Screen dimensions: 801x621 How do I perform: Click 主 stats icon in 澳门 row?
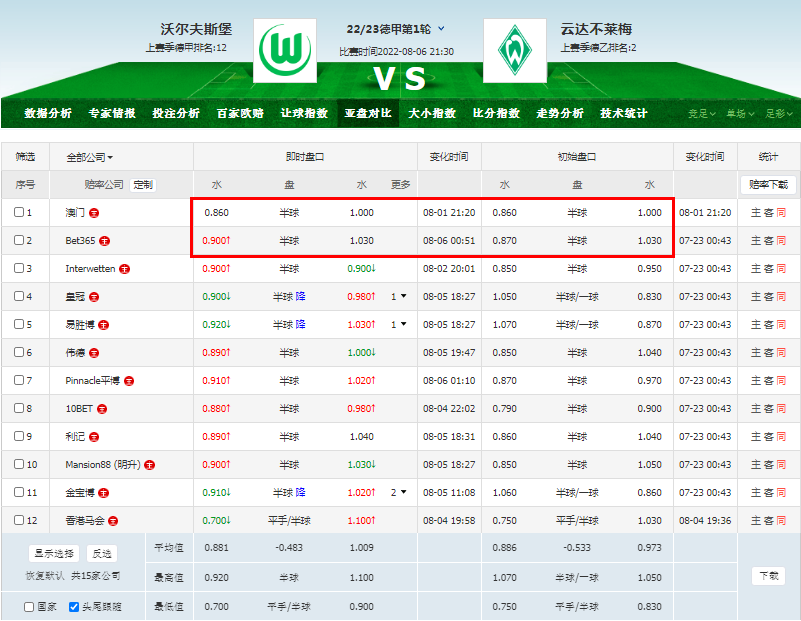756,212
